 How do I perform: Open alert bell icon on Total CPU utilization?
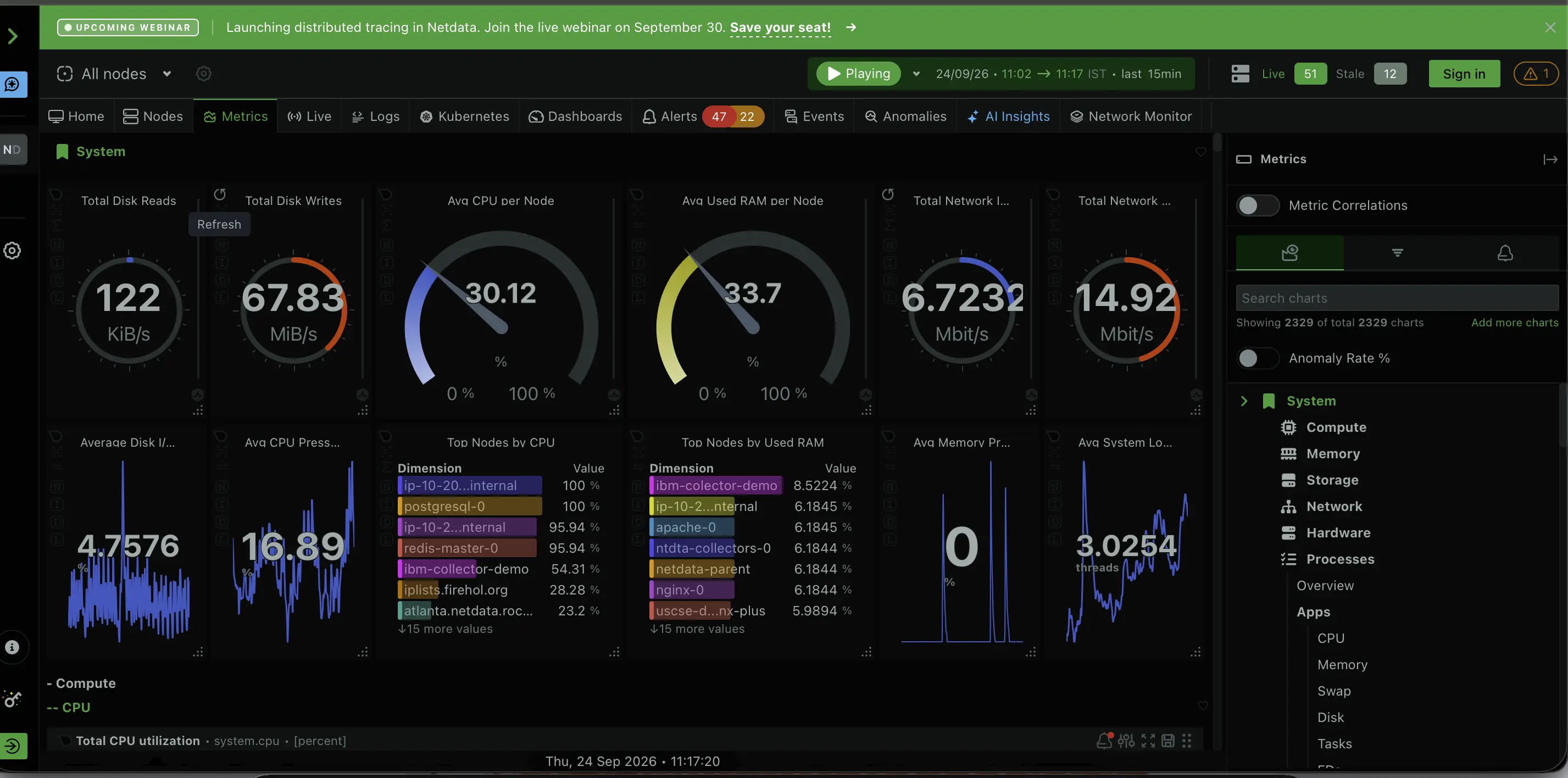click(x=1104, y=740)
